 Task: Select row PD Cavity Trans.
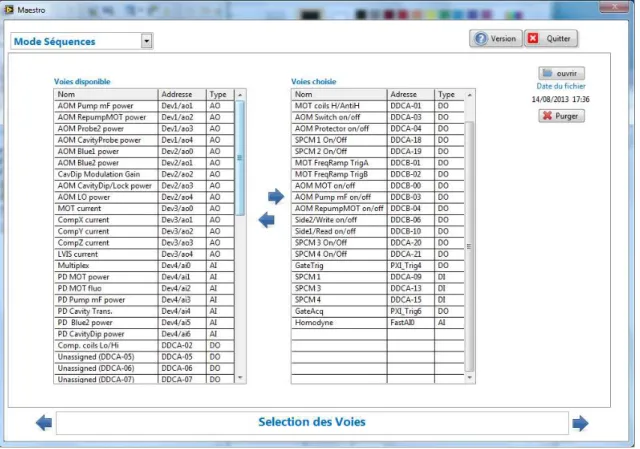144,311
